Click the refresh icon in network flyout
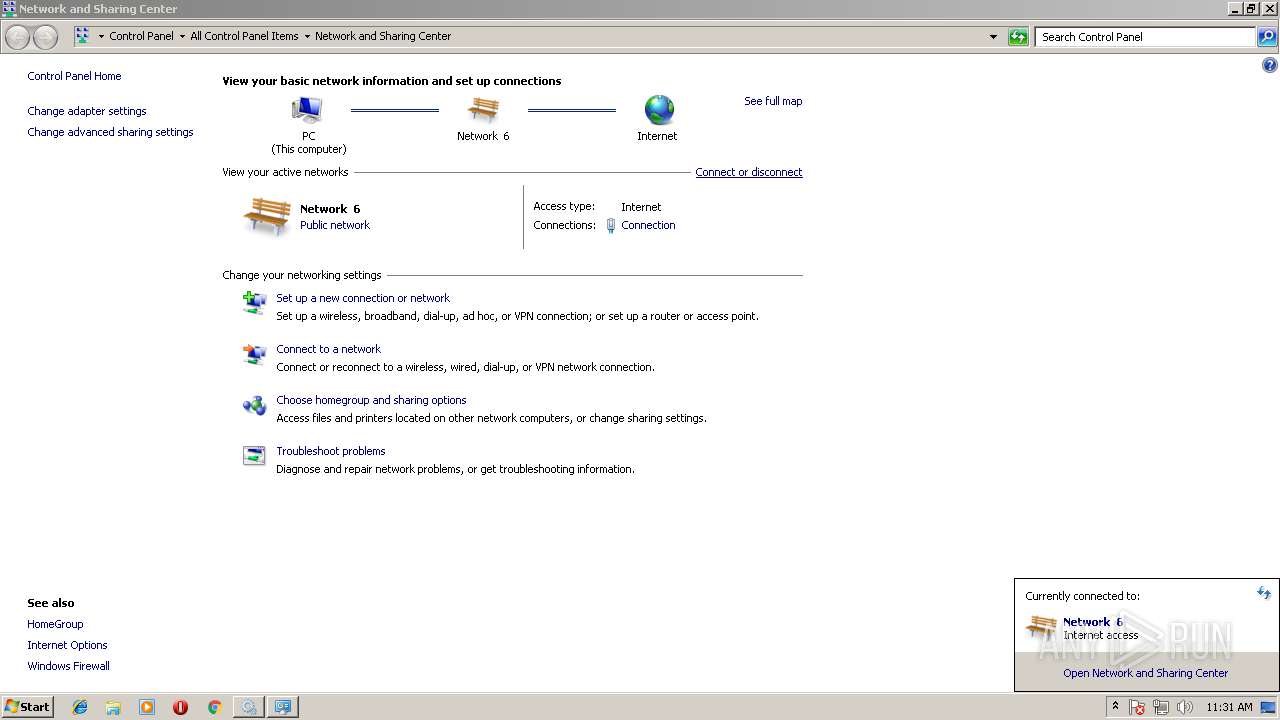This screenshot has width=1280, height=720. 1264,593
